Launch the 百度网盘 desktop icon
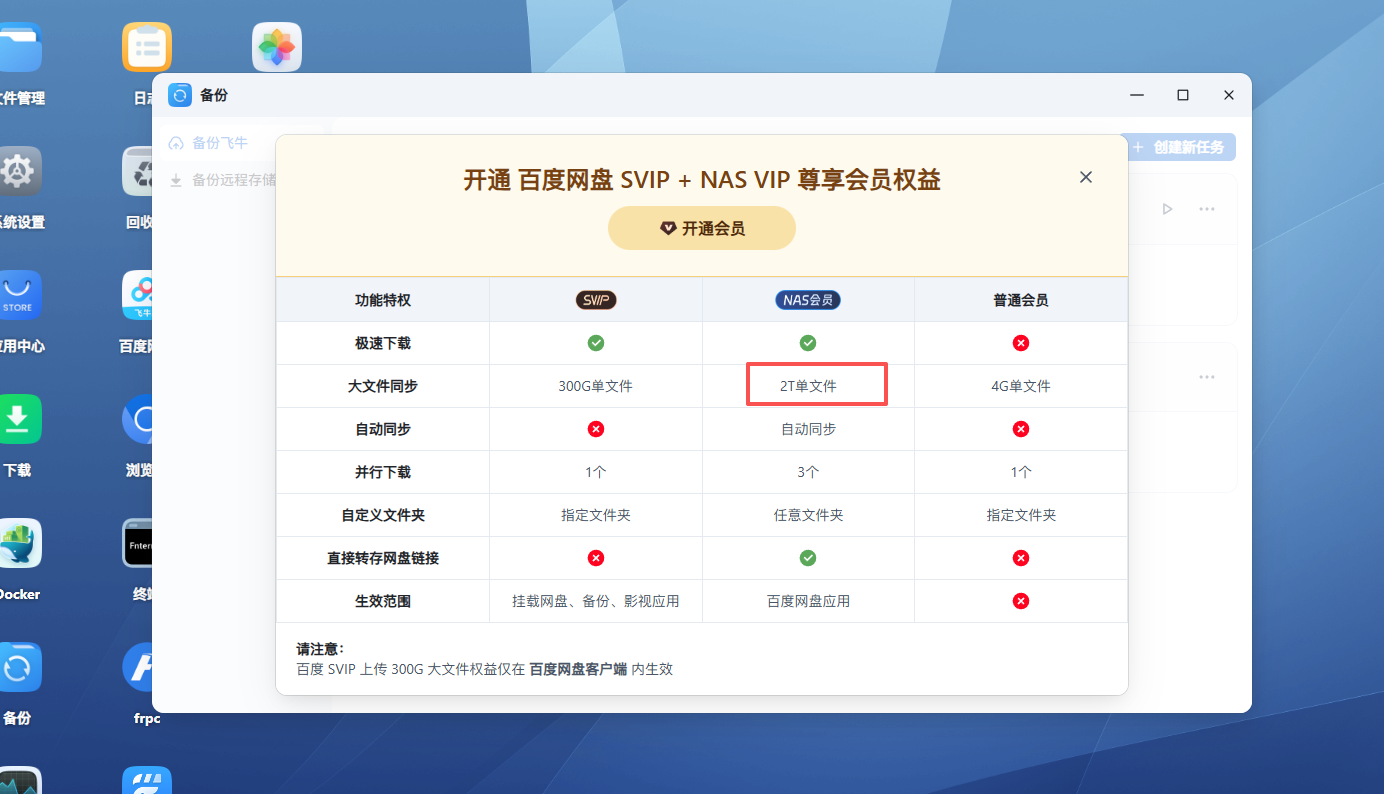Viewport: 1384px width, 794px height. 138,295
